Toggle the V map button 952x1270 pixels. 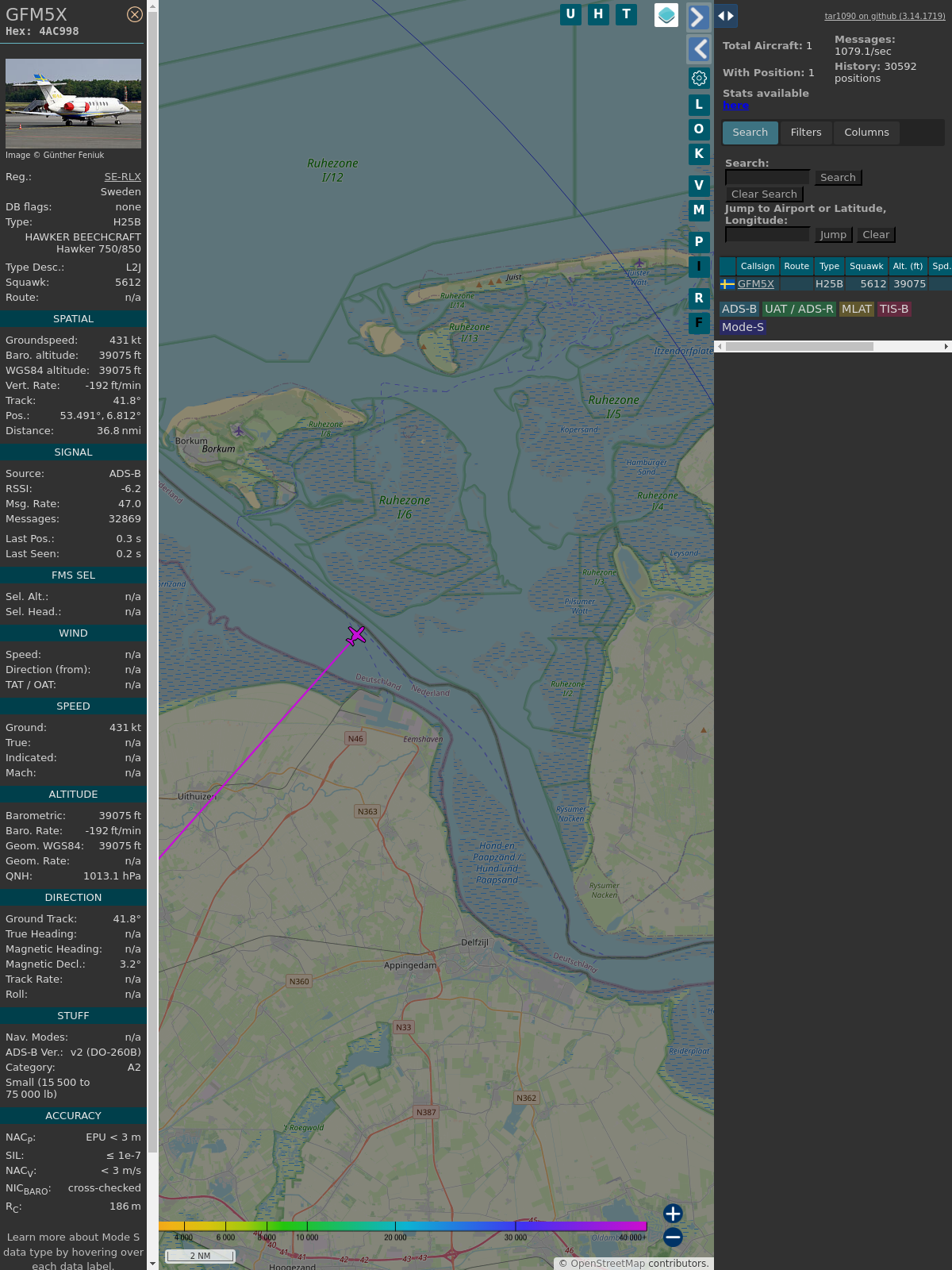click(x=699, y=186)
